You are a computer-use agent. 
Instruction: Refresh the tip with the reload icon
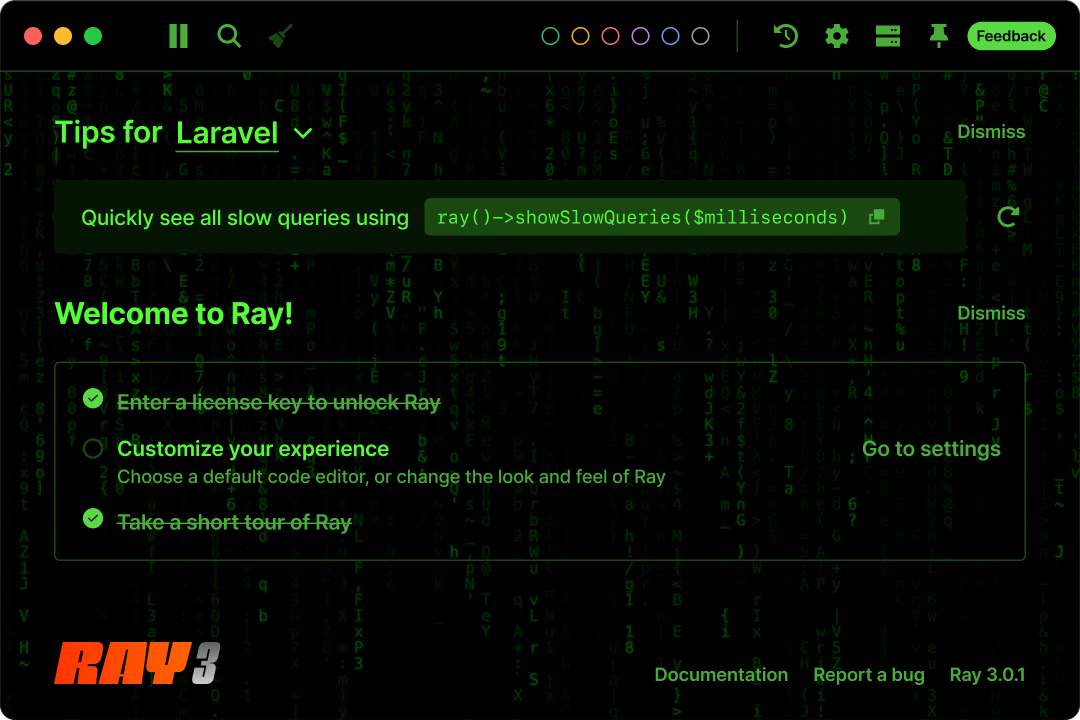click(x=1008, y=217)
